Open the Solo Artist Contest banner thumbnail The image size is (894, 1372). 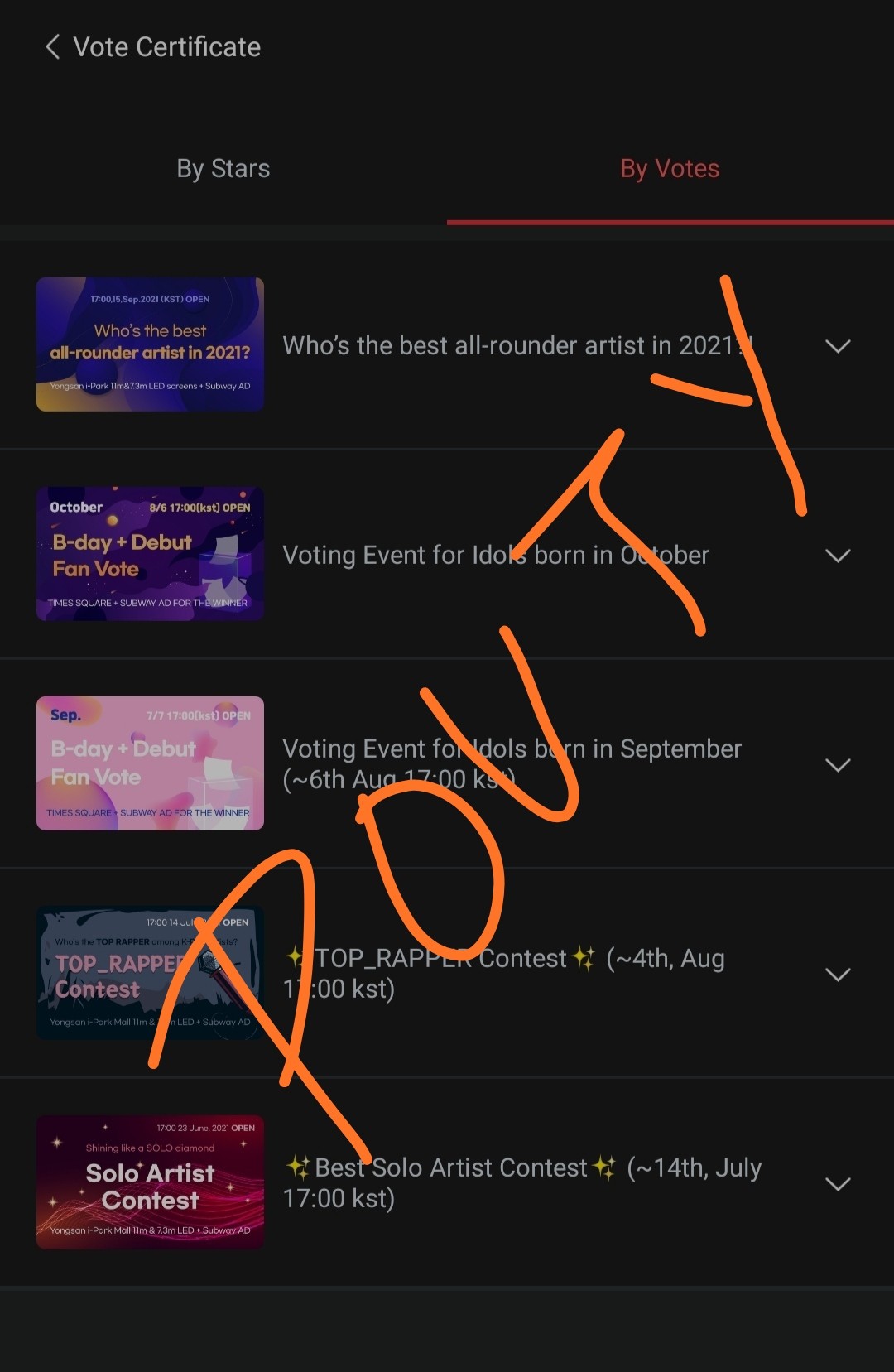coord(150,1182)
